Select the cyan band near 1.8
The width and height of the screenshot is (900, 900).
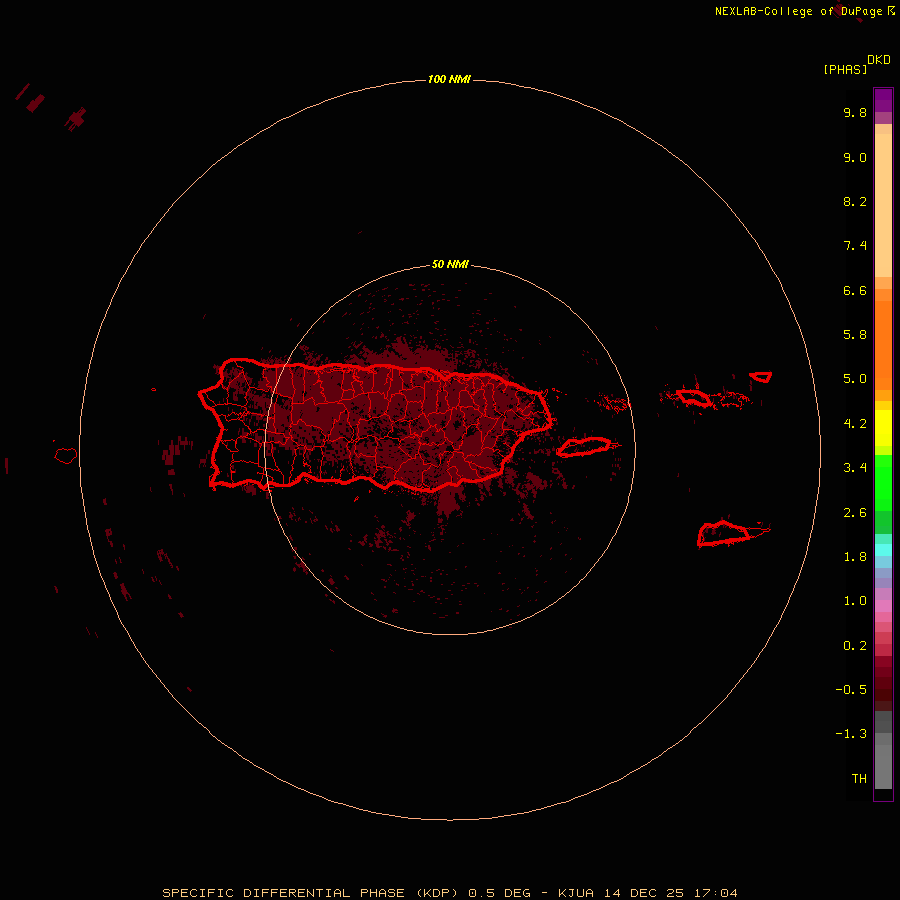(x=883, y=550)
